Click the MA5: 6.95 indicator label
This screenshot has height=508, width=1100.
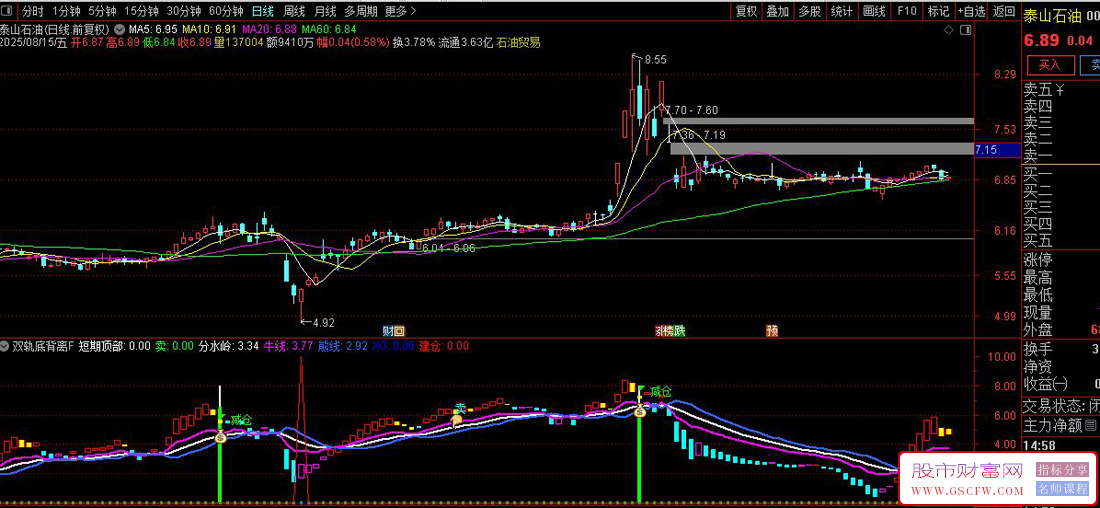coord(152,29)
